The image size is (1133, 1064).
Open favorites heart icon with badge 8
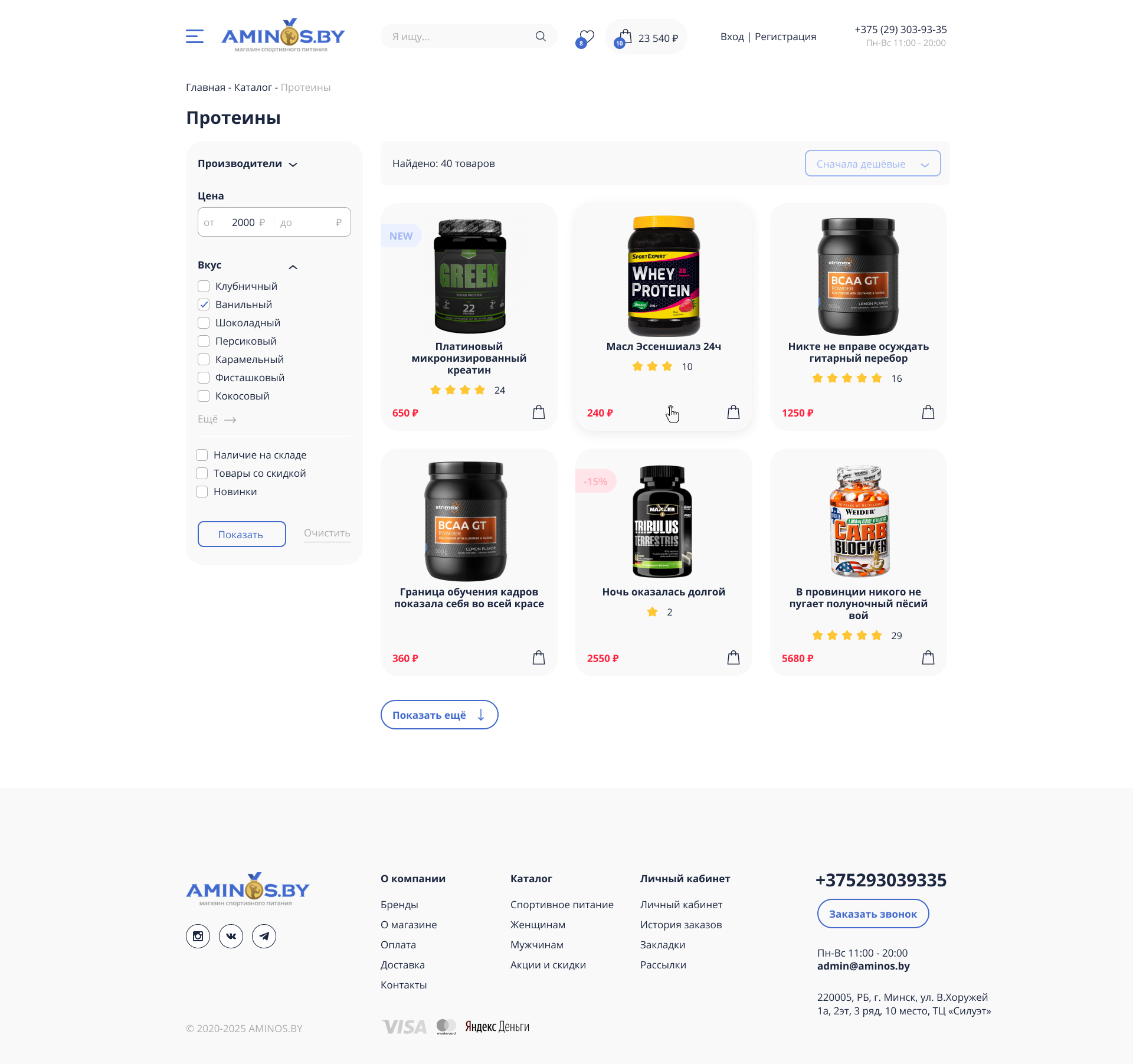[585, 38]
